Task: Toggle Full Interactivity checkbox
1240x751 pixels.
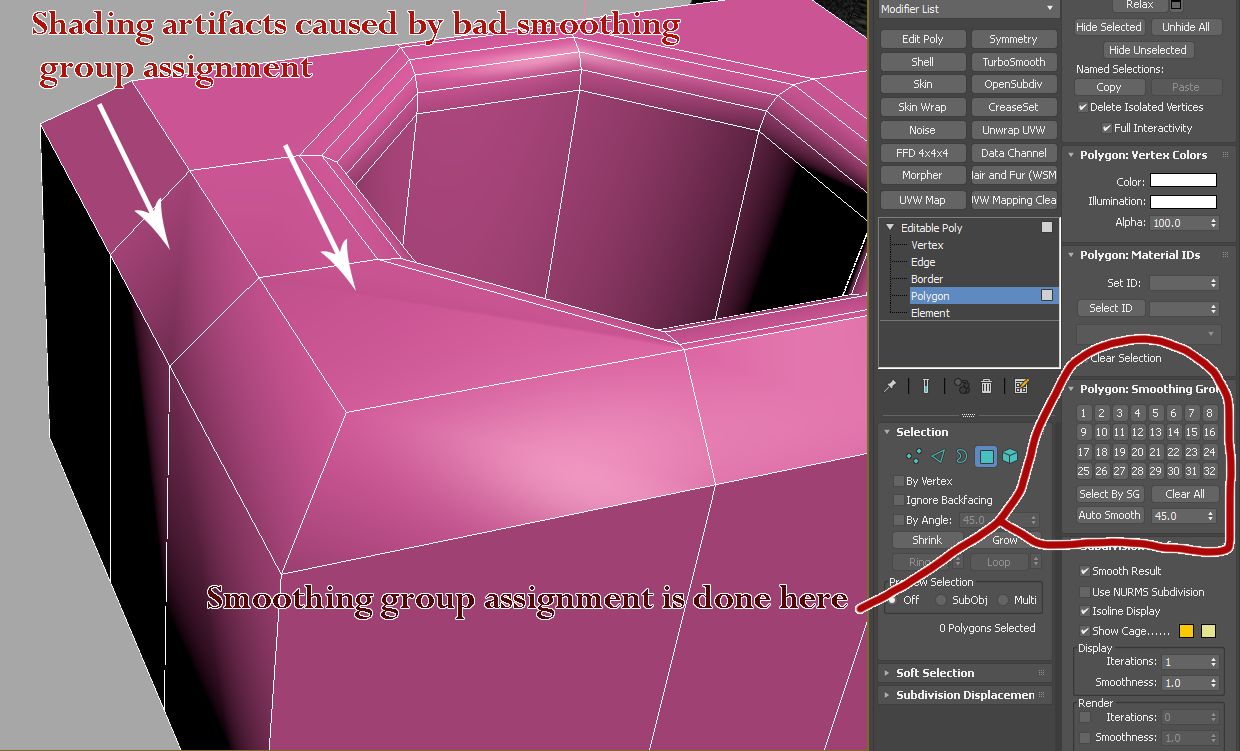Action: tap(1107, 128)
